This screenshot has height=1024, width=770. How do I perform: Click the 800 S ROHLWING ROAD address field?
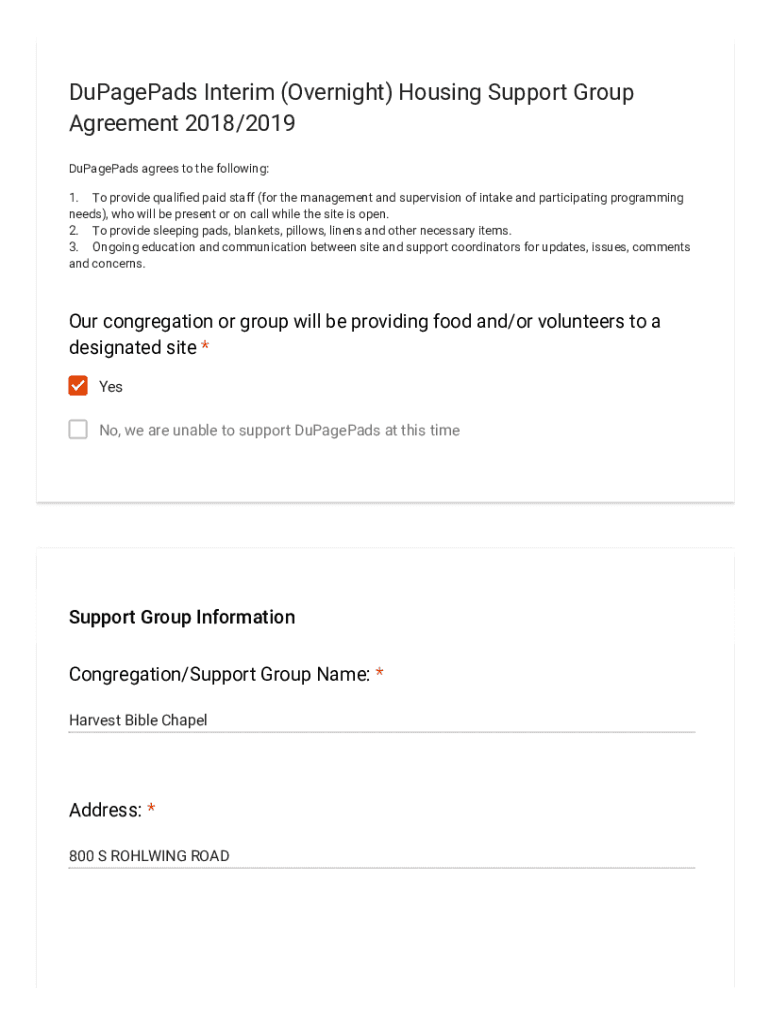(380, 856)
